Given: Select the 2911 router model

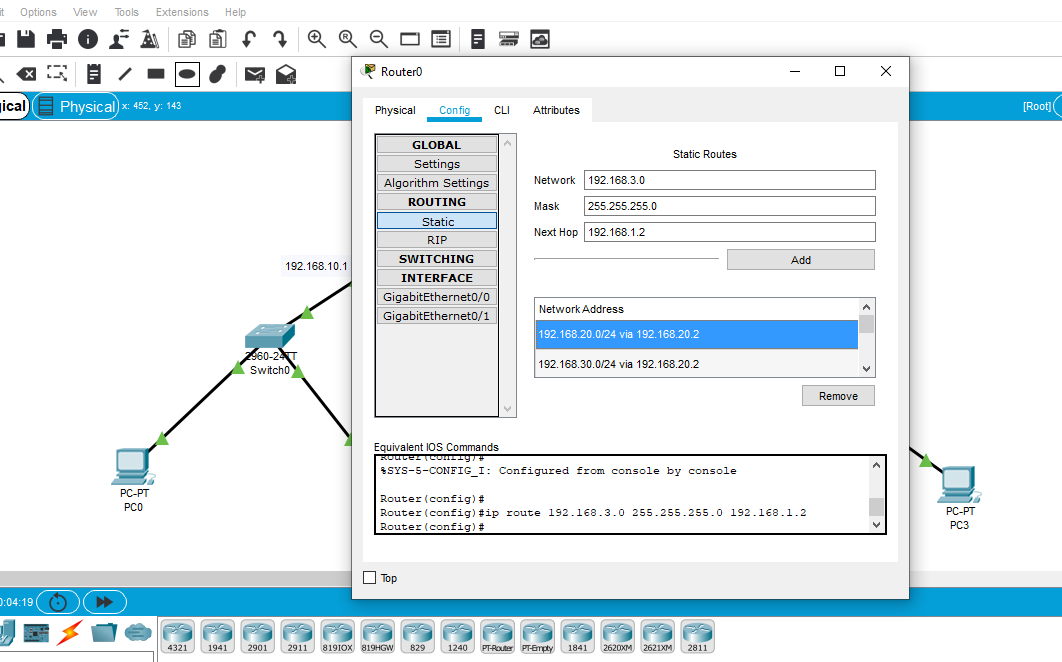Looking at the screenshot, I should tap(297, 636).
